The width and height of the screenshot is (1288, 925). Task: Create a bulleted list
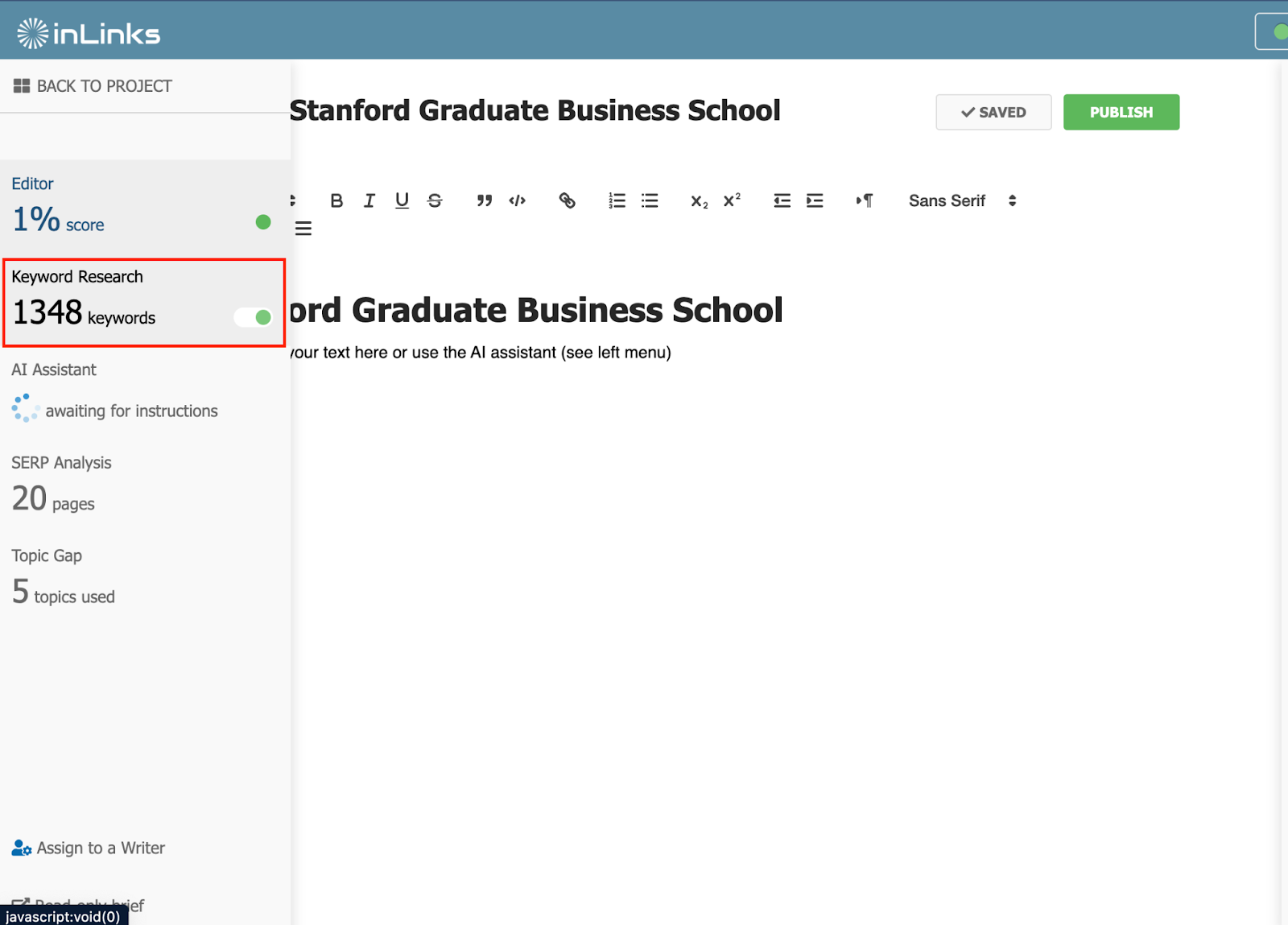[650, 200]
